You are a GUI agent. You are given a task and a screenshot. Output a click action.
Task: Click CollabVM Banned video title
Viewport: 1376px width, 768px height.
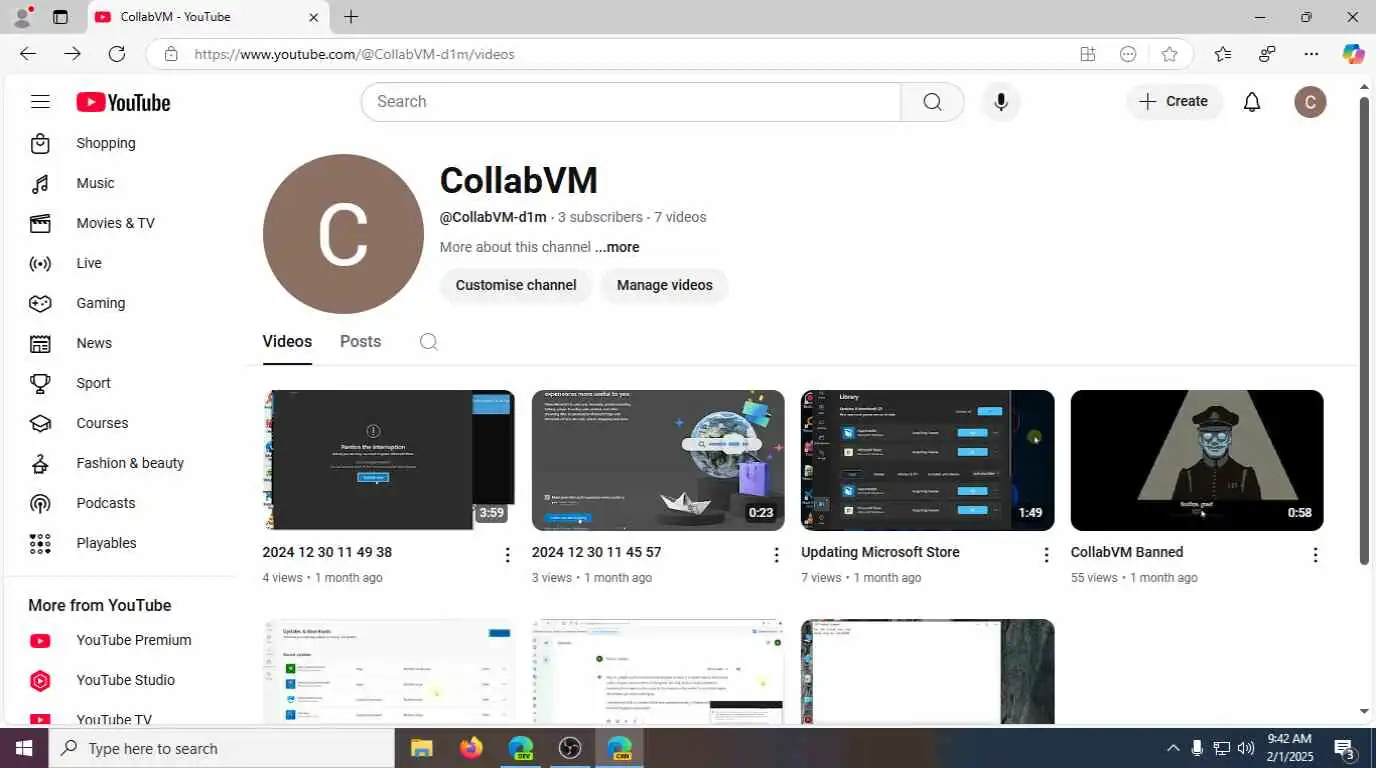coord(1127,552)
